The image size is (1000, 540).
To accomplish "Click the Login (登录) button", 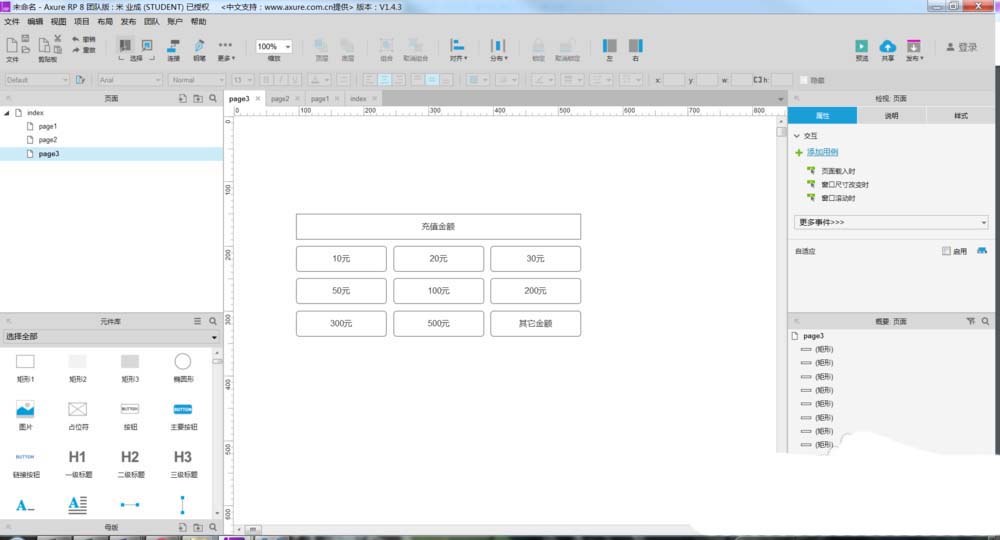I will (x=962, y=47).
